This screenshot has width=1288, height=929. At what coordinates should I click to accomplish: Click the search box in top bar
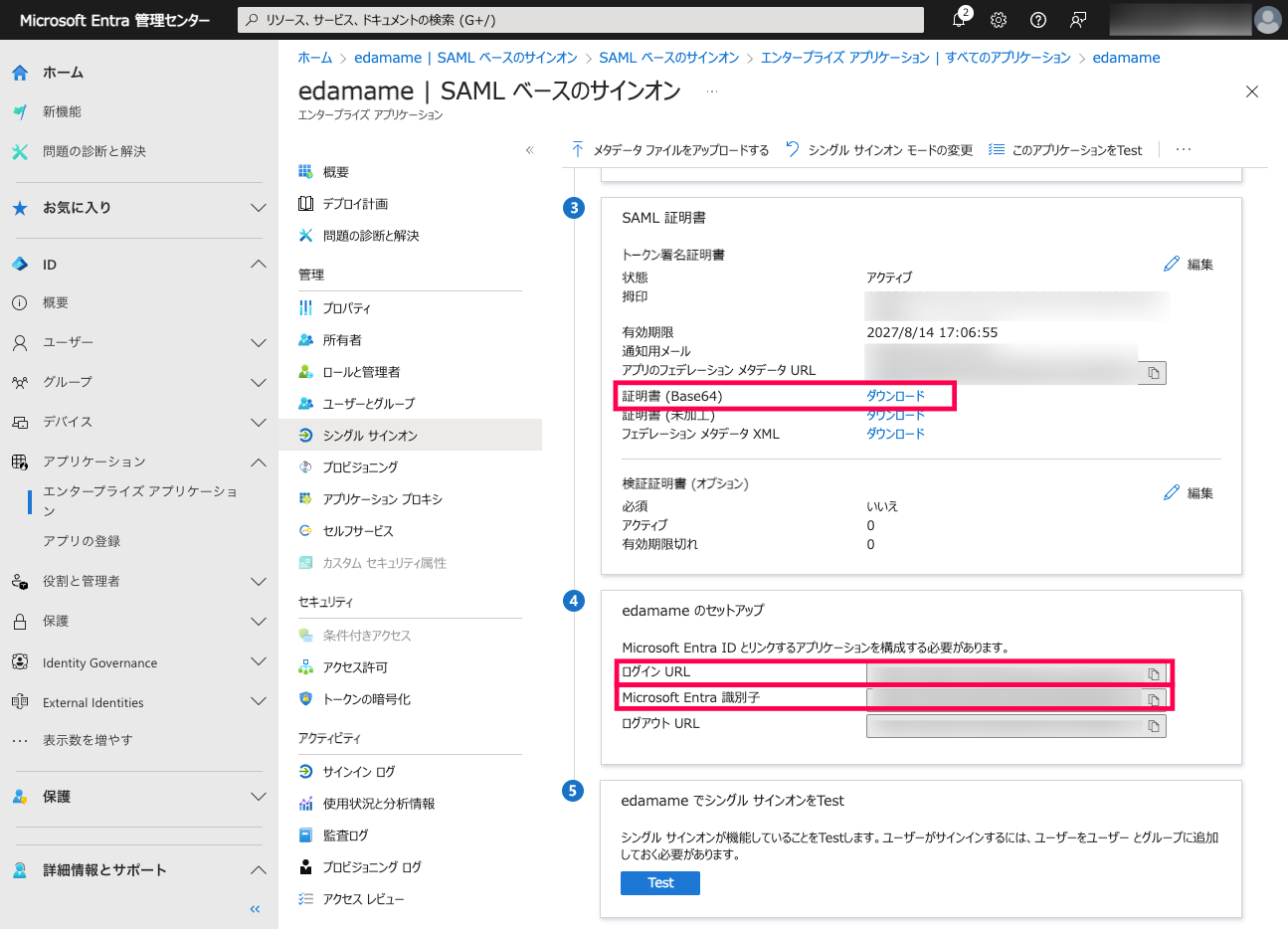coord(581,20)
